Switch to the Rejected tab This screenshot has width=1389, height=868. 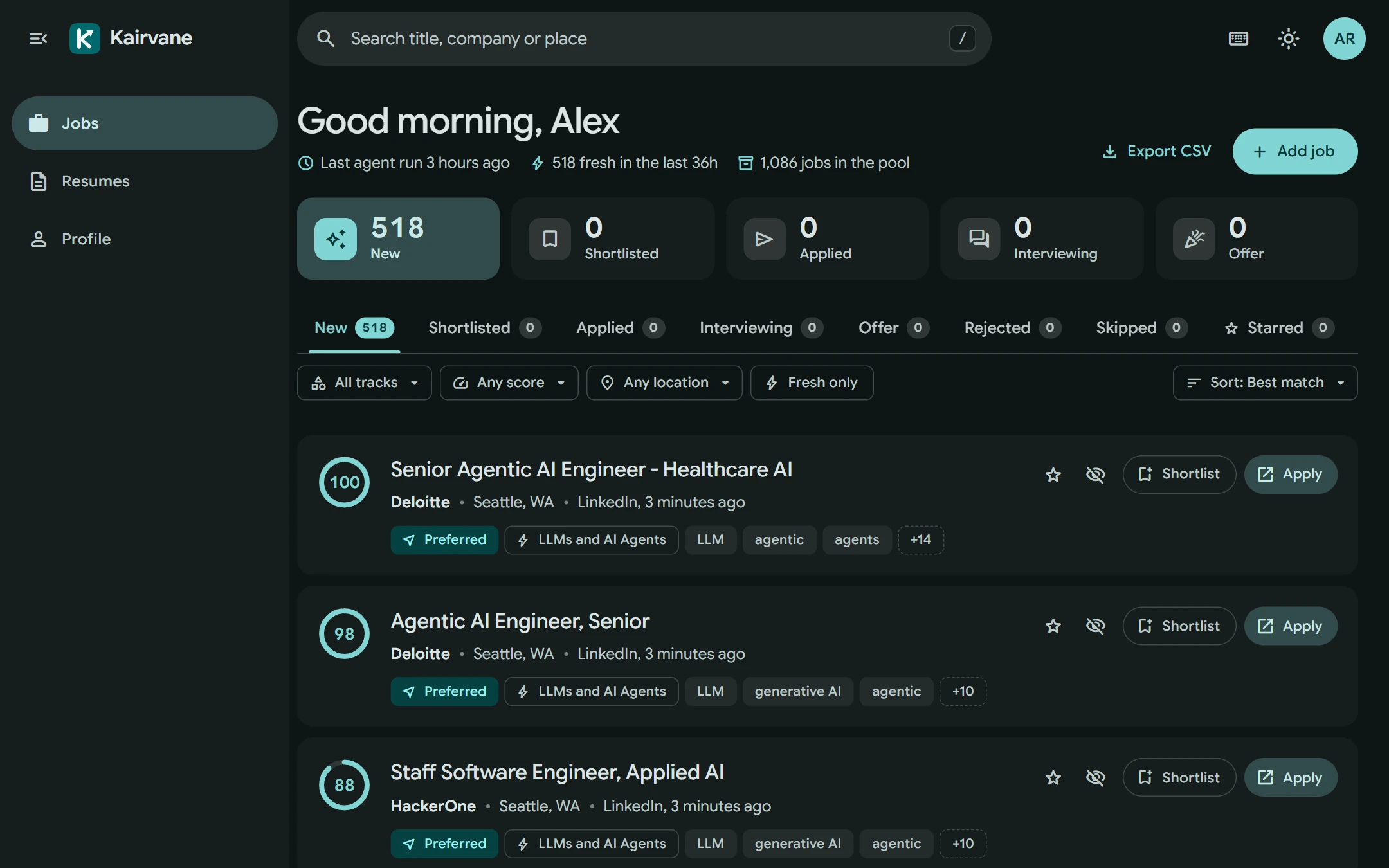[1013, 328]
